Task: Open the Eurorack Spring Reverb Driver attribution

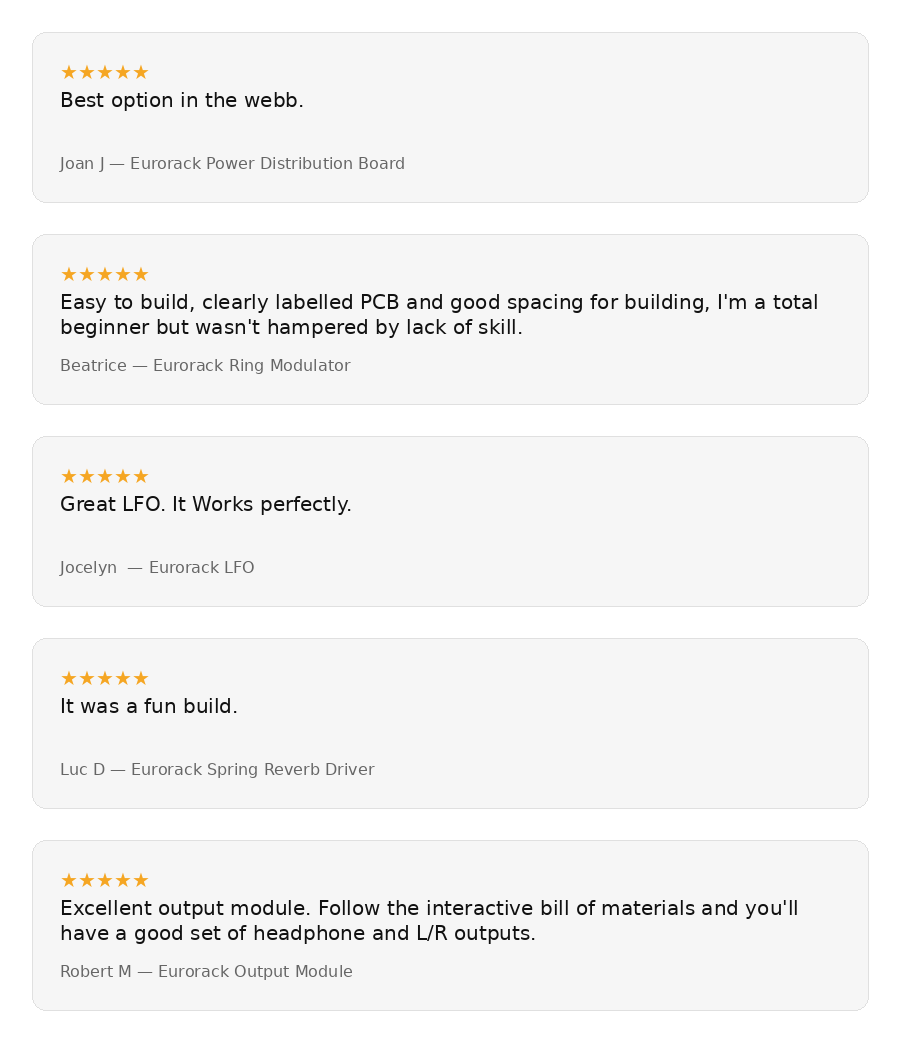Action: click(217, 770)
